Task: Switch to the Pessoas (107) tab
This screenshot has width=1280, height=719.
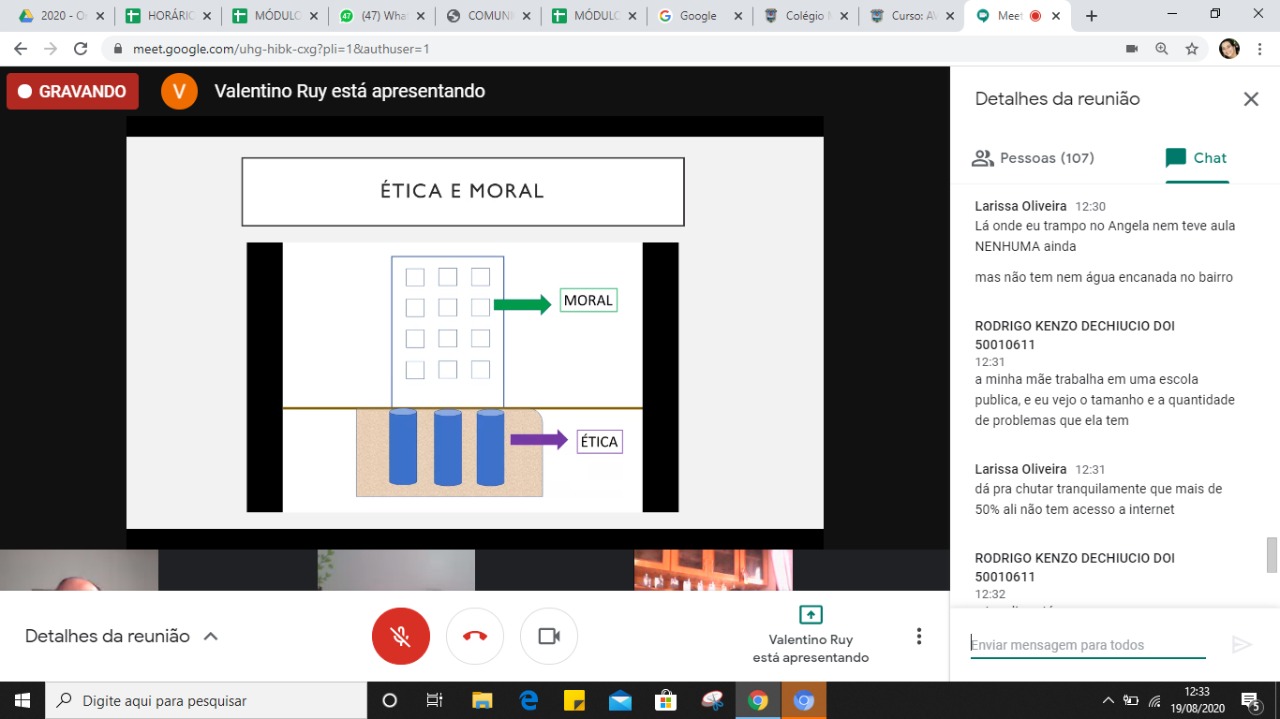Action: click(1033, 158)
